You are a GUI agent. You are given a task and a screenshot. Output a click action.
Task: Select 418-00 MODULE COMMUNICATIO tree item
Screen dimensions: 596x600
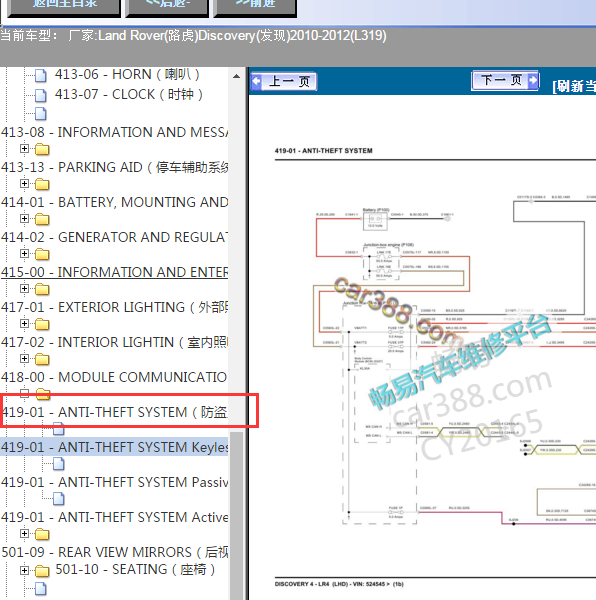coord(114,377)
